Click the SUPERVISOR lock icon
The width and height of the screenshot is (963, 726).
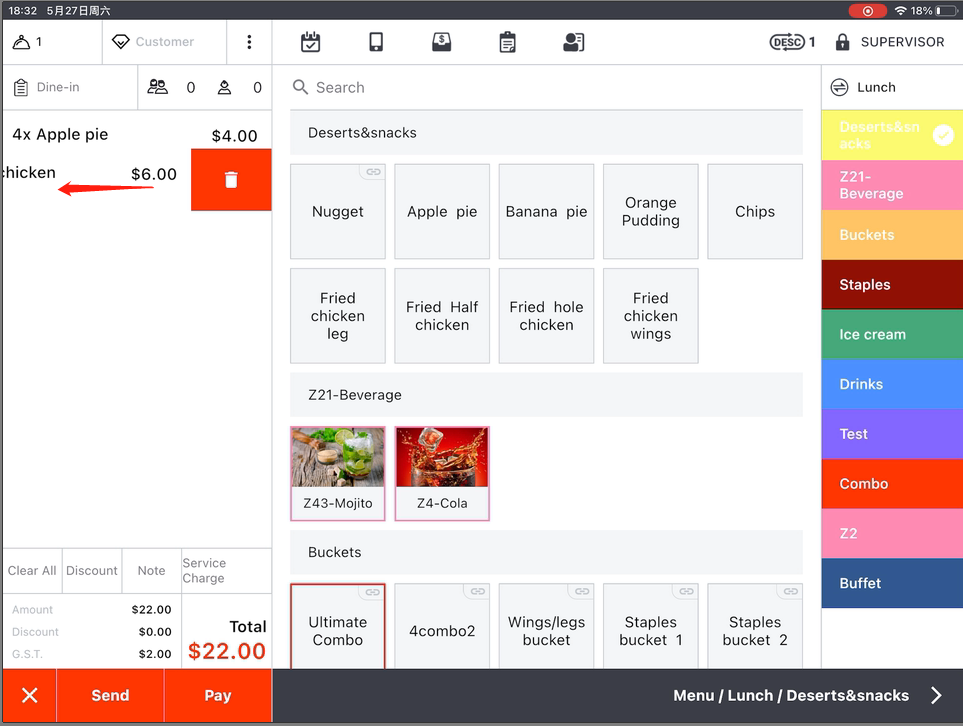(x=842, y=42)
